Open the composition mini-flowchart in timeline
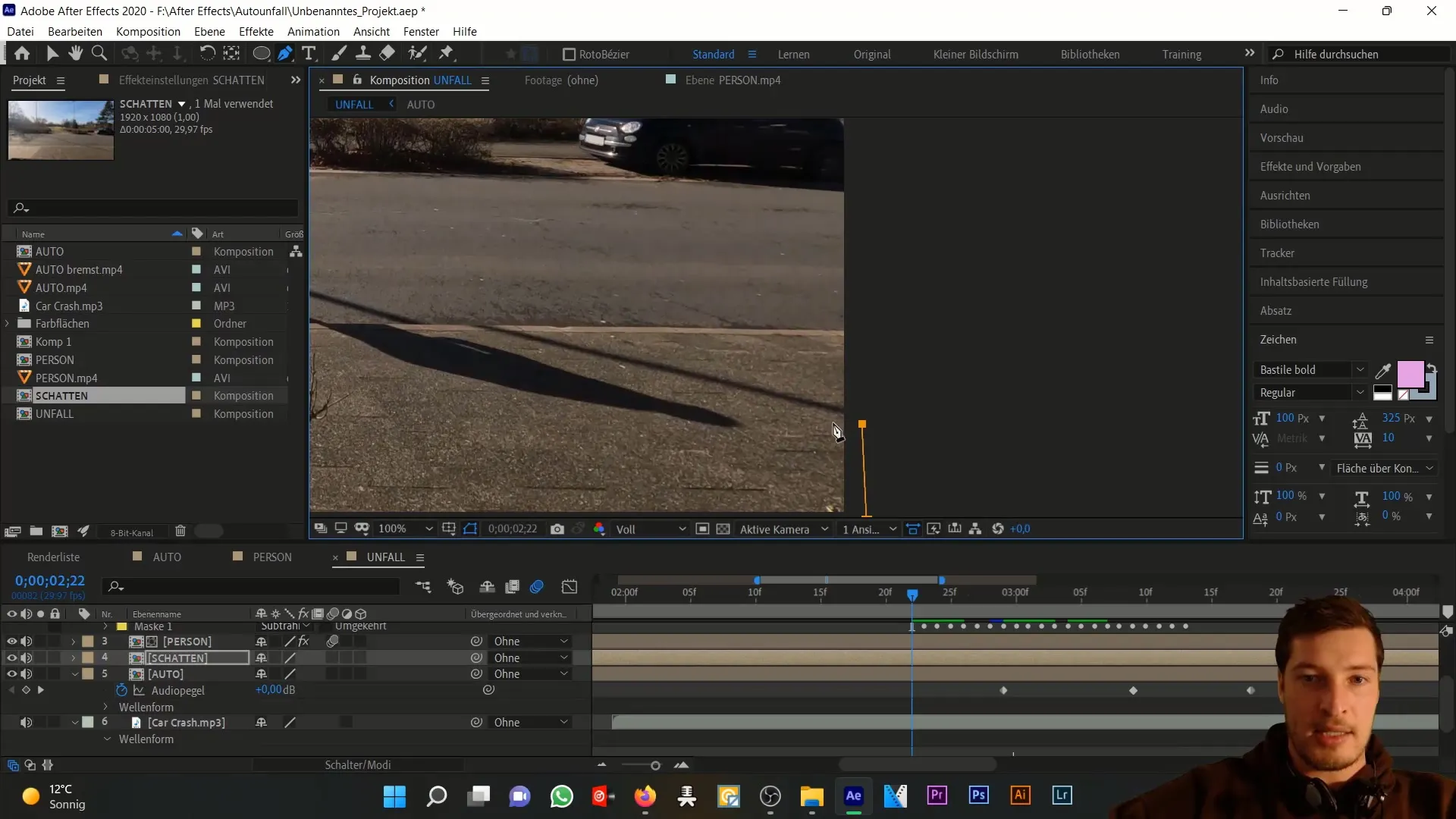Viewport: 1456px width, 819px height. point(423,587)
